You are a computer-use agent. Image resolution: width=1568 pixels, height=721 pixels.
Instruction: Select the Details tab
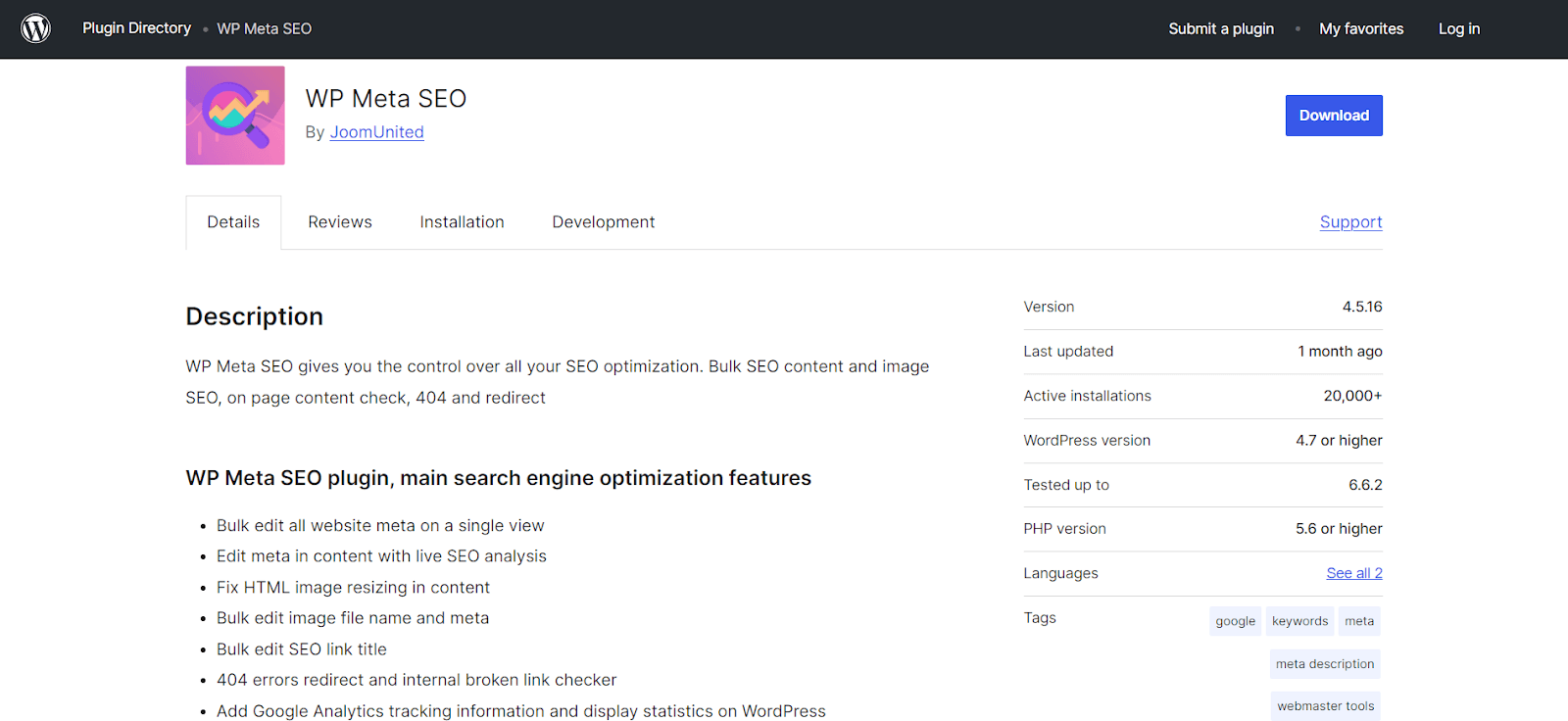(233, 222)
